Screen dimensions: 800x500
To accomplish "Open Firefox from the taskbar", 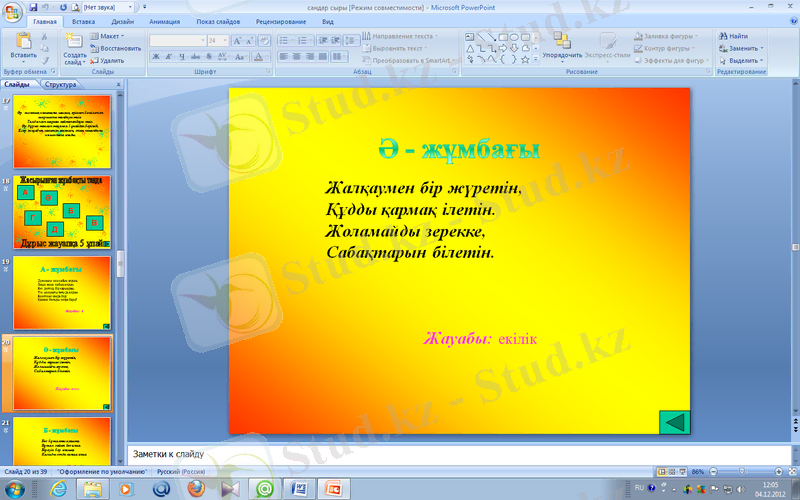I will point(196,488).
